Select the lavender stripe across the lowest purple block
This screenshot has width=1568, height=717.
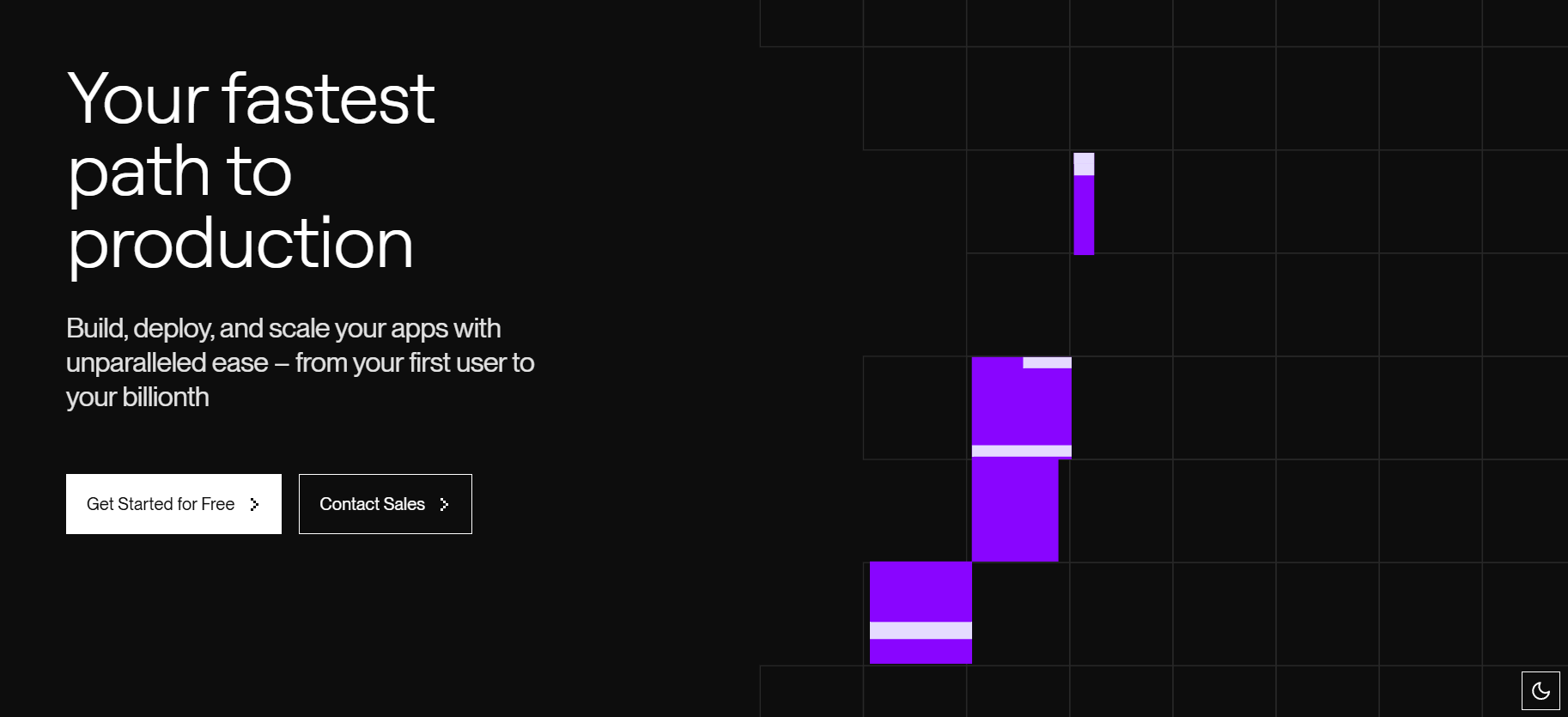pos(921,630)
